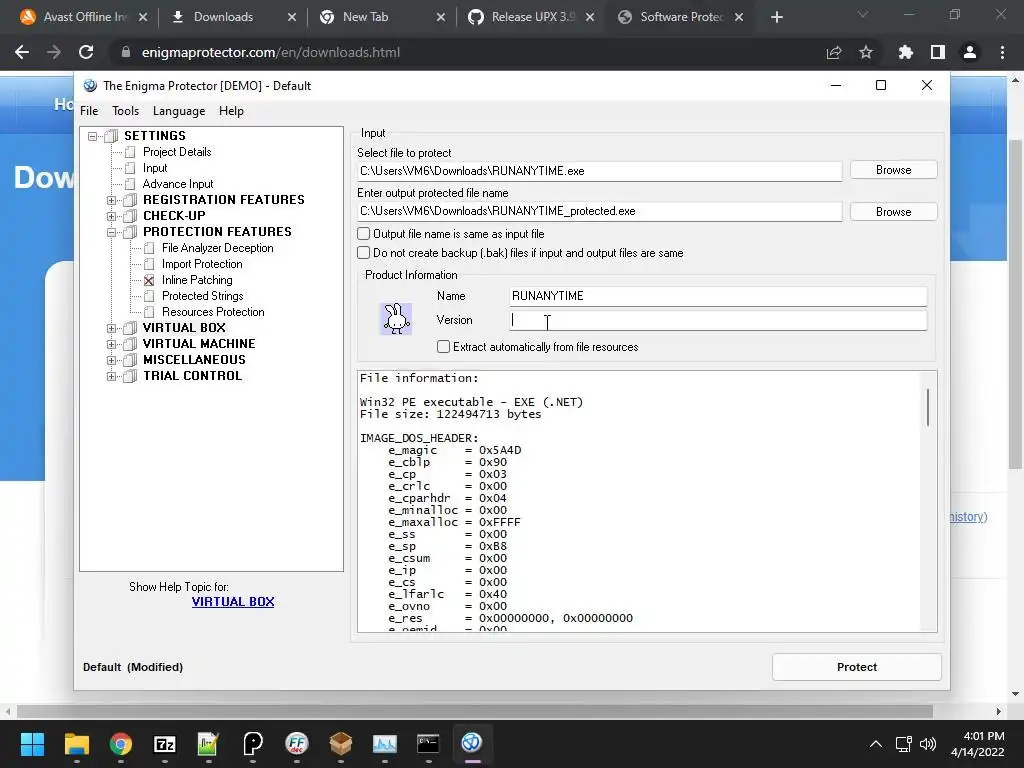The height and width of the screenshot is (768, 1024).
Task: Open Chrome profile avatar icon
Action: (970, 52)
